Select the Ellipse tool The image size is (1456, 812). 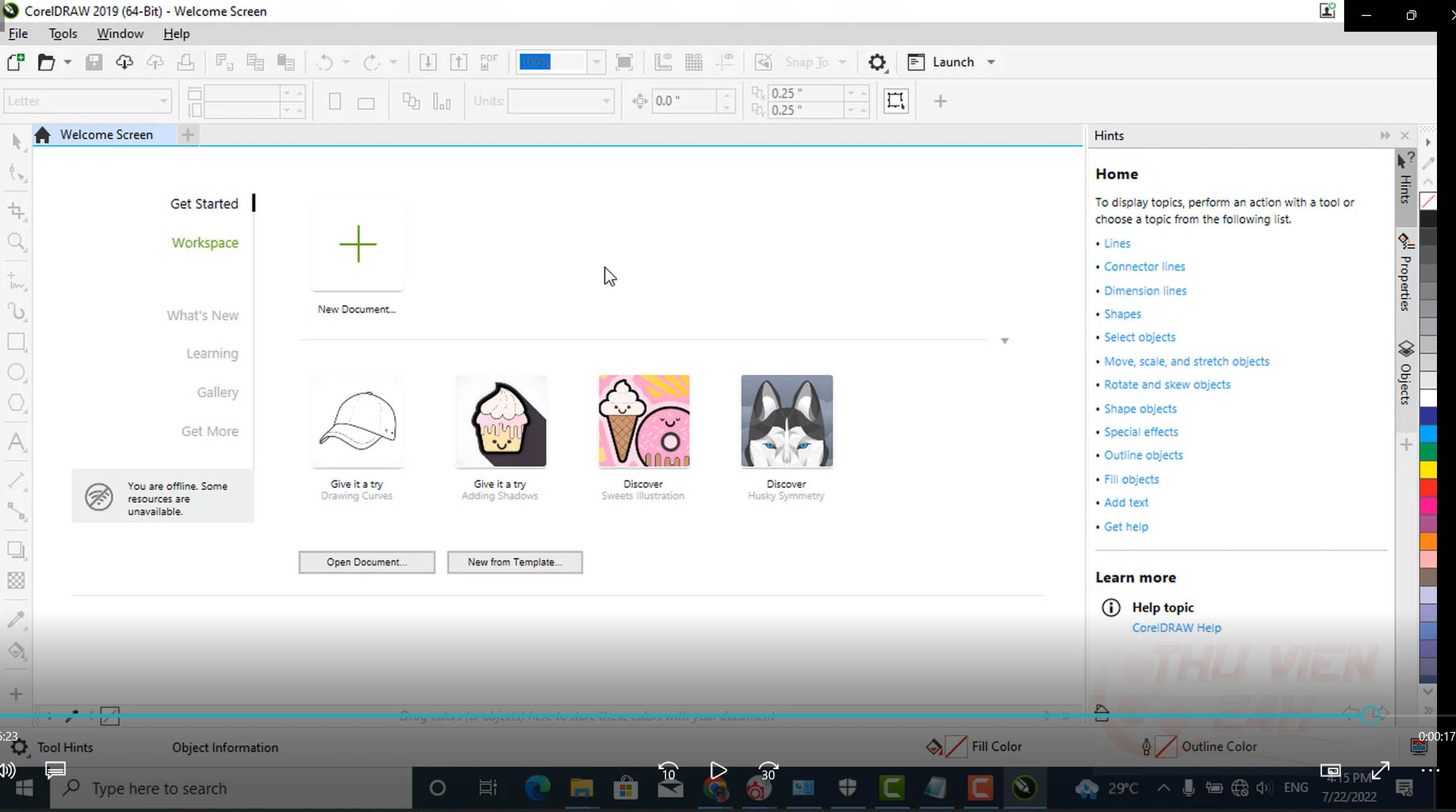[x=17, y=372]
